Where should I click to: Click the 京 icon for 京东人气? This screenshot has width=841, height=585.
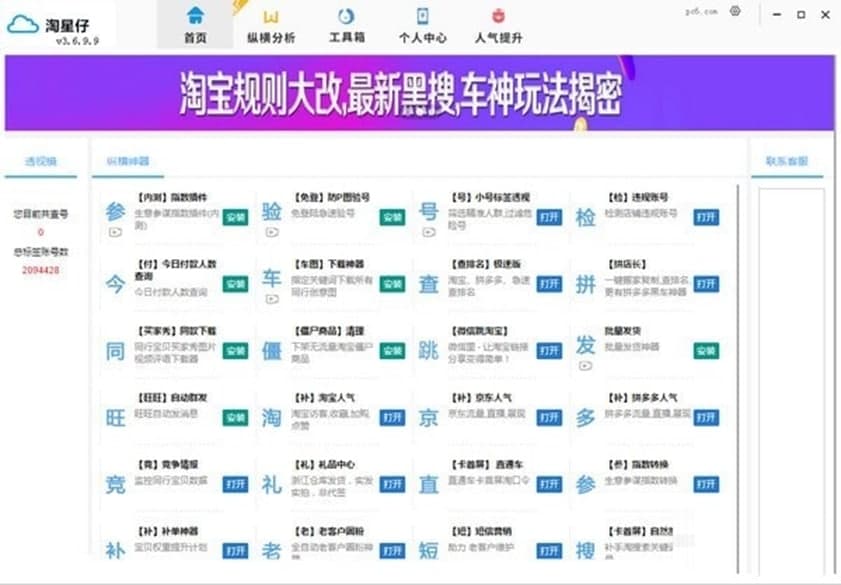(429, 418)
